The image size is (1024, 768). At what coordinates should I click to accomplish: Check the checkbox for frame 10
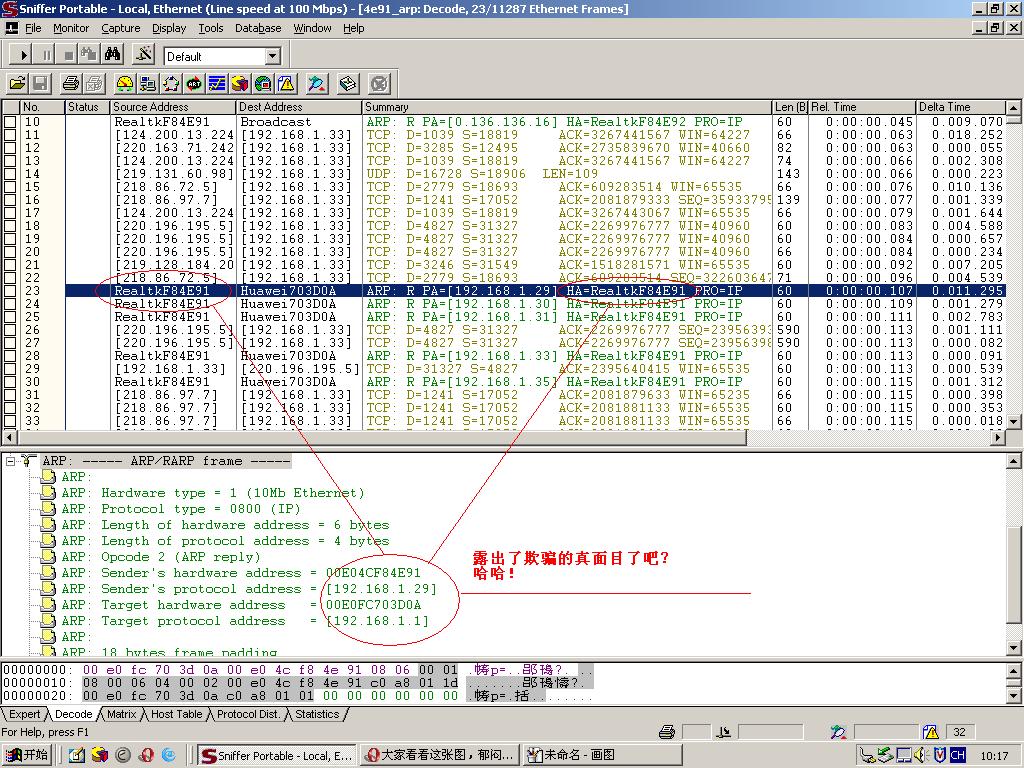tap(10, 122)
